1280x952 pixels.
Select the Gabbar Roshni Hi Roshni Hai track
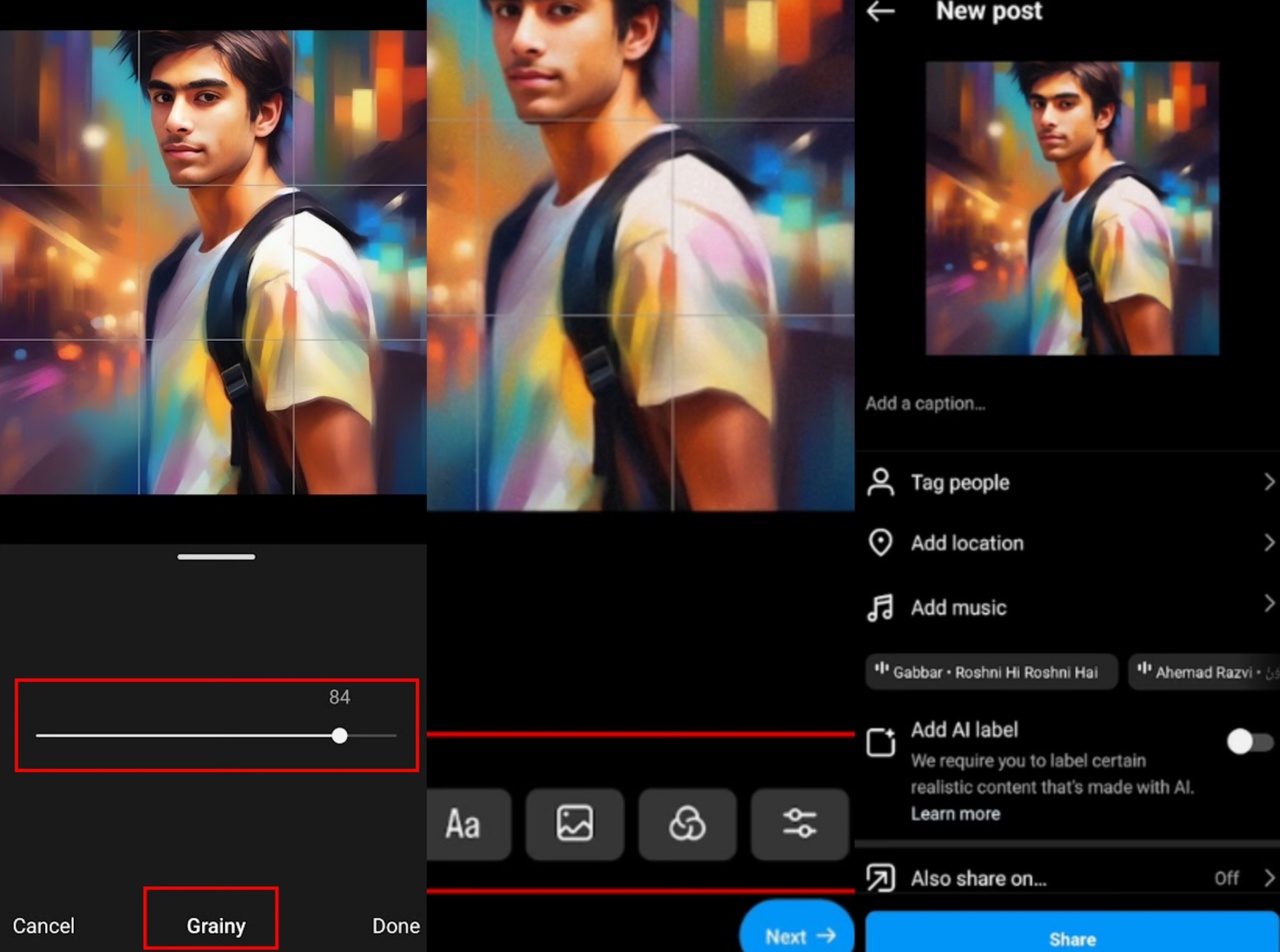(x=991, y=671)
